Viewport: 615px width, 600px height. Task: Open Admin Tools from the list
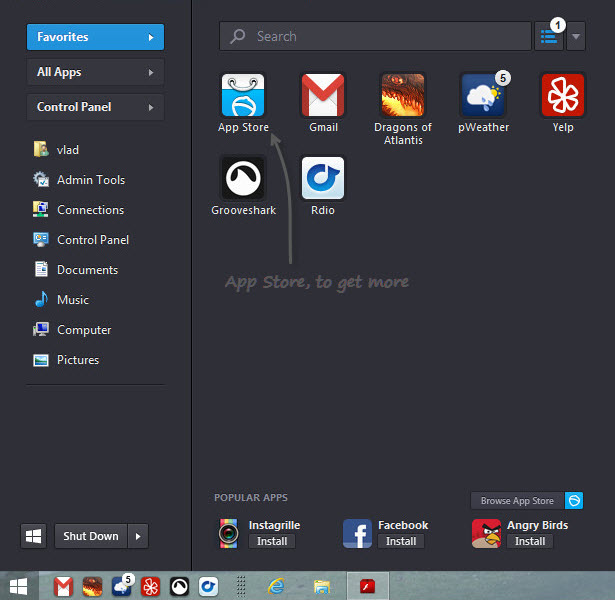pyautogui.click(x=79, y=180)
